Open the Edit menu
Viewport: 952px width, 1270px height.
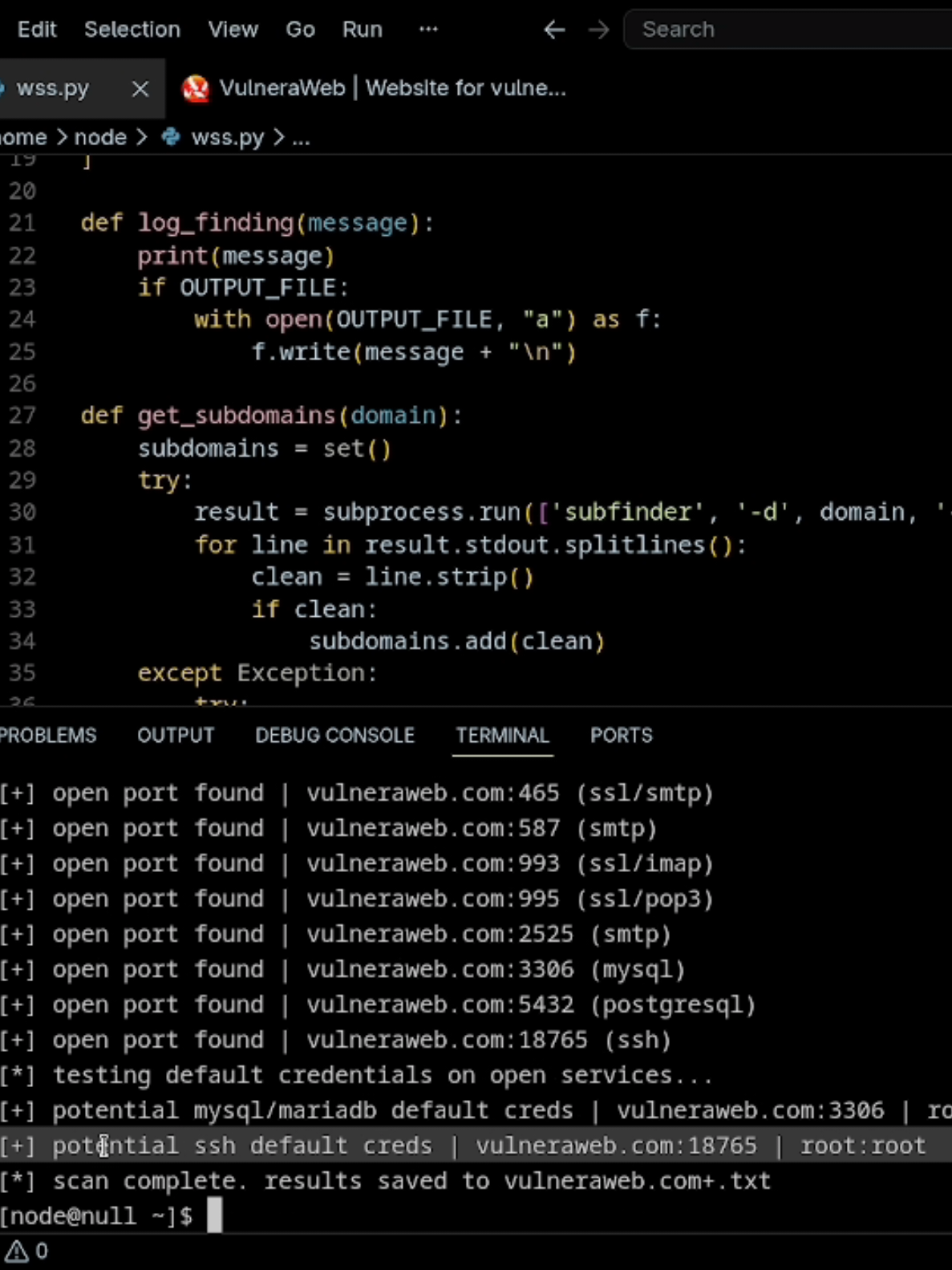click(x=37, y=30)
